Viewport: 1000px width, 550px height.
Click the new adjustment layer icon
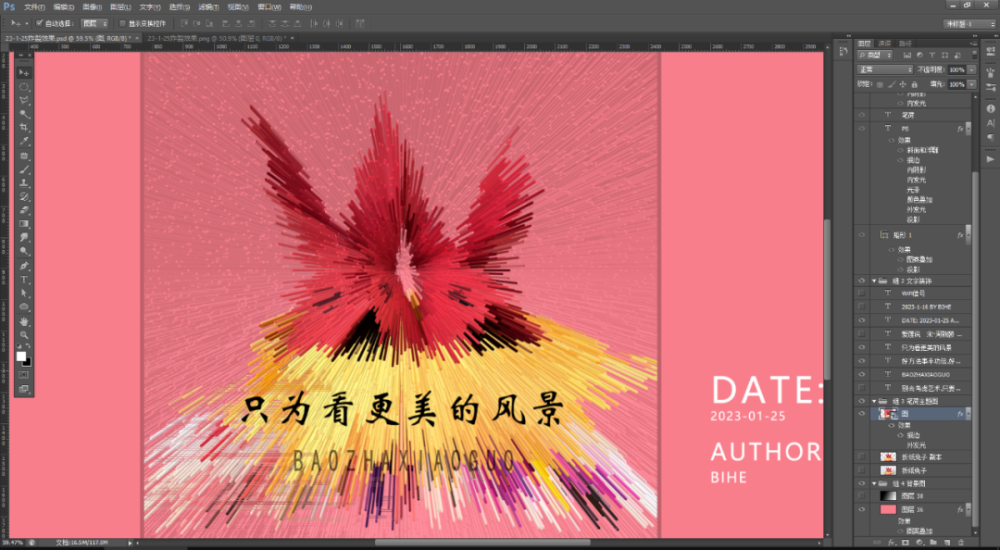coord(919,543)
